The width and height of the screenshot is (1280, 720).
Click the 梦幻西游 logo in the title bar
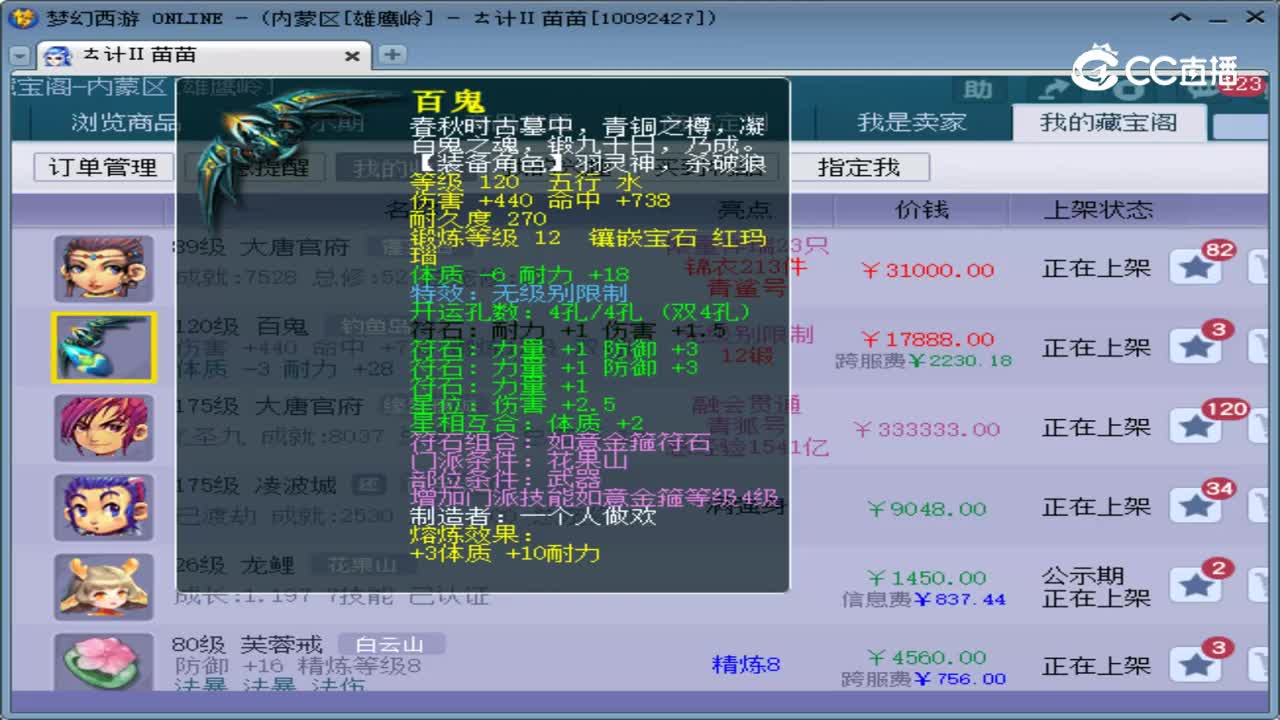(x=17, y=16)
